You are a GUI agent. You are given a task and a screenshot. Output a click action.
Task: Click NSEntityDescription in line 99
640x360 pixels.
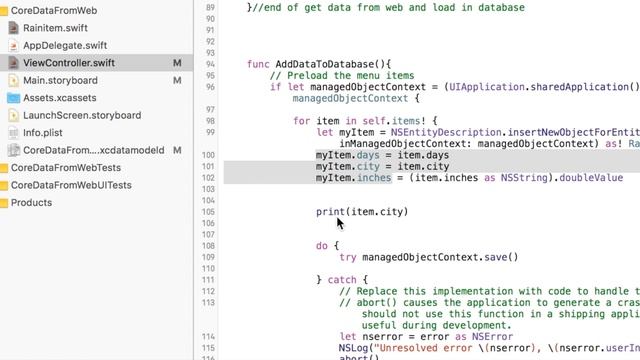click(446, 132)
